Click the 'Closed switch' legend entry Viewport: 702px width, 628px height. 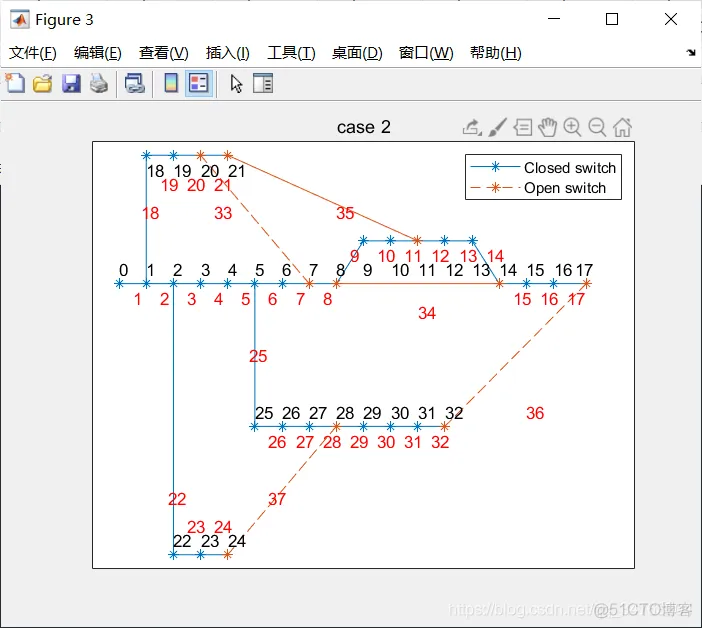(x=569, y=168)
